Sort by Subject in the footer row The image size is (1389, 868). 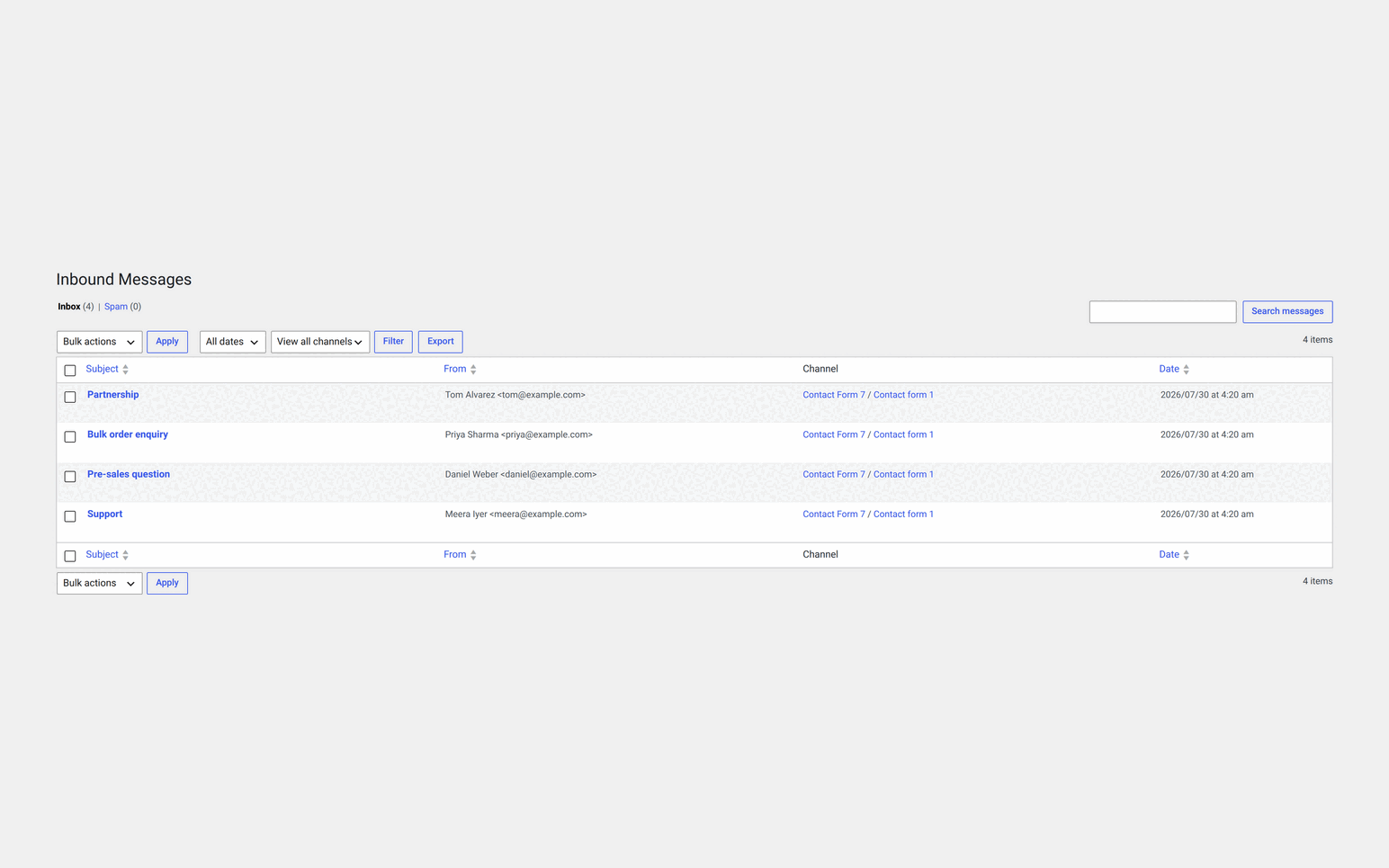(107, 555)
